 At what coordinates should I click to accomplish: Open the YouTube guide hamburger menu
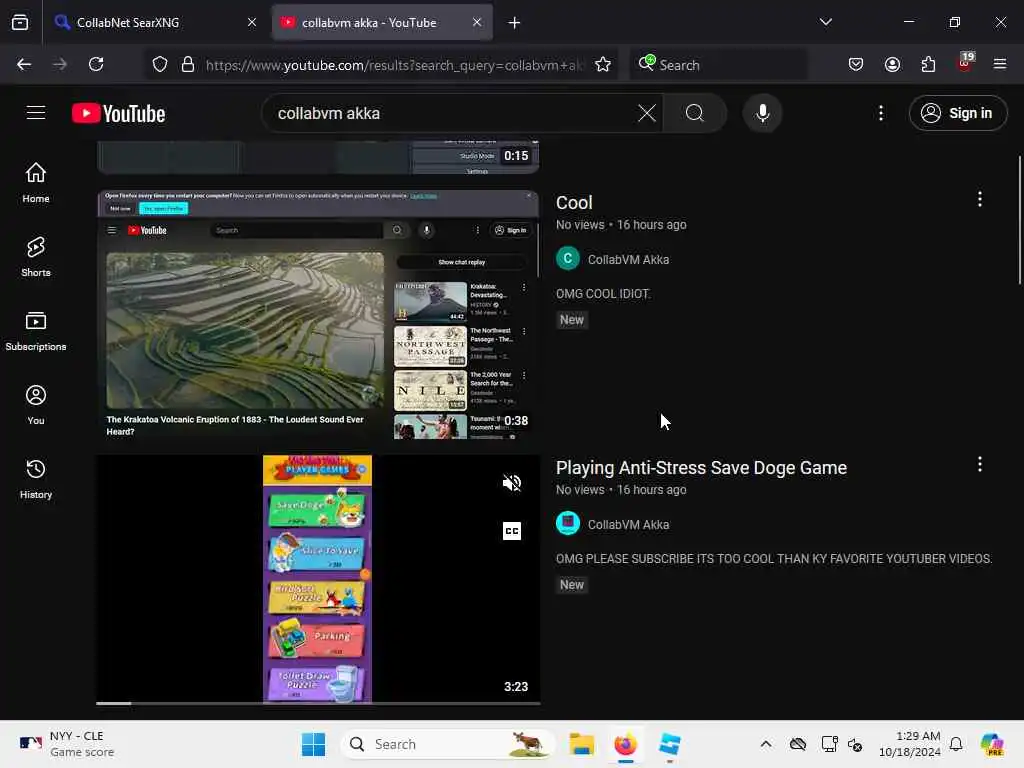click(x=36, y=113)
